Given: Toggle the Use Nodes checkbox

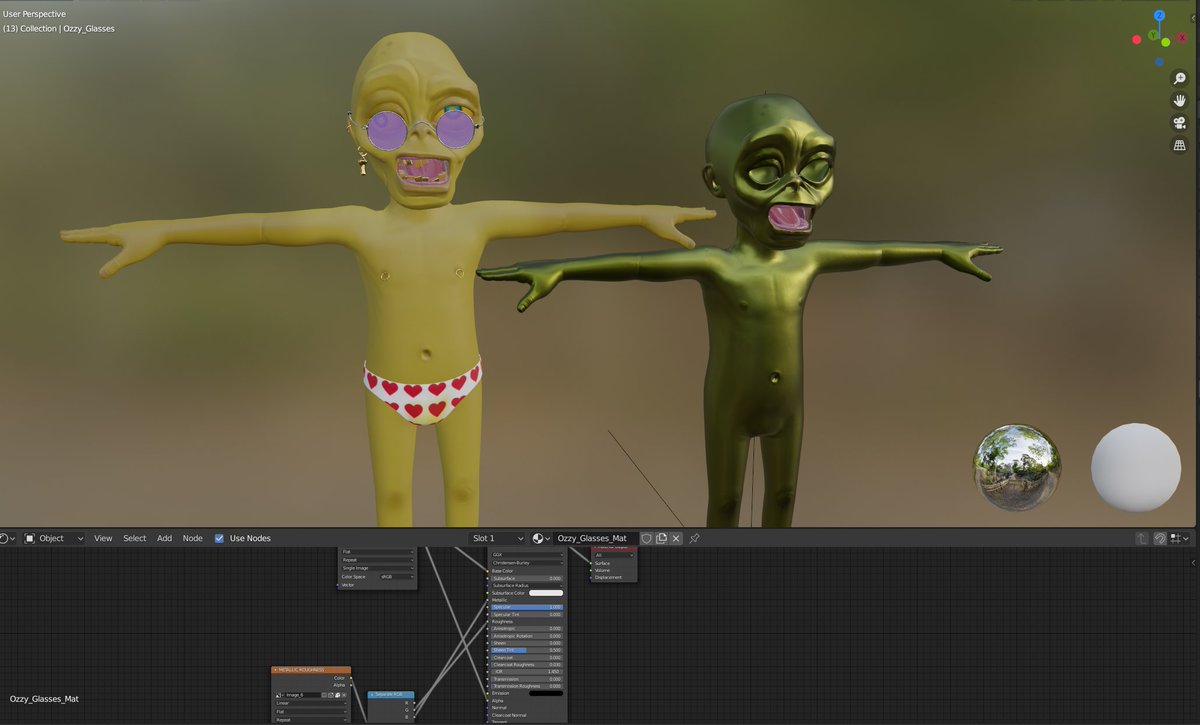Looking at the screenshot, I should pos(219,538).
